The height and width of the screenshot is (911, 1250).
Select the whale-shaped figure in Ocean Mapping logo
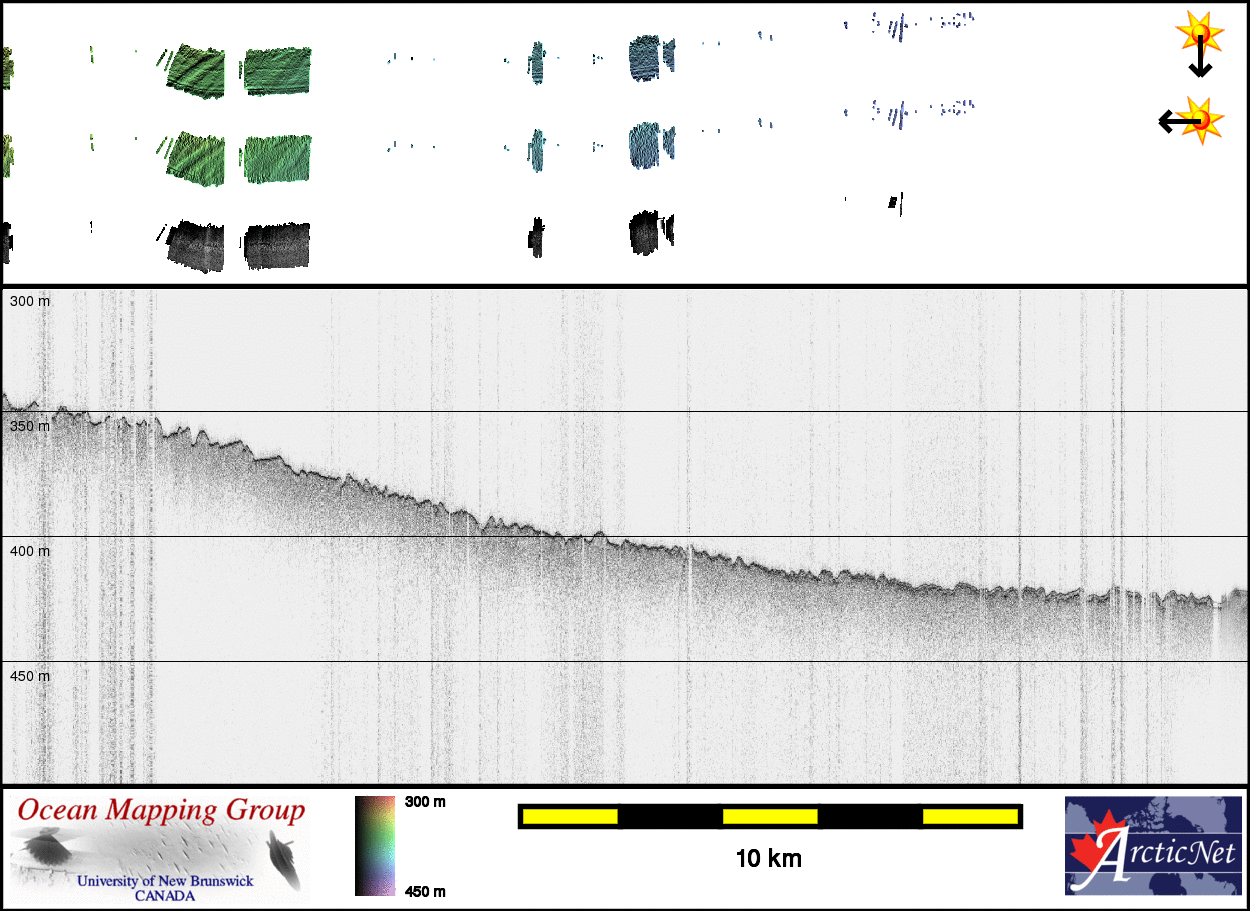coord(283,860)
